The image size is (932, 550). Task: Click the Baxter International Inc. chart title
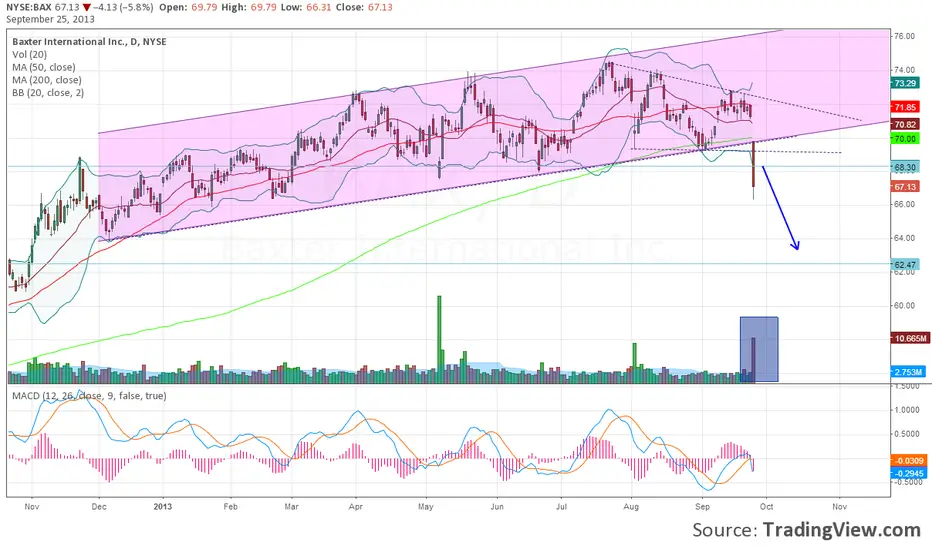click(89, 42)
